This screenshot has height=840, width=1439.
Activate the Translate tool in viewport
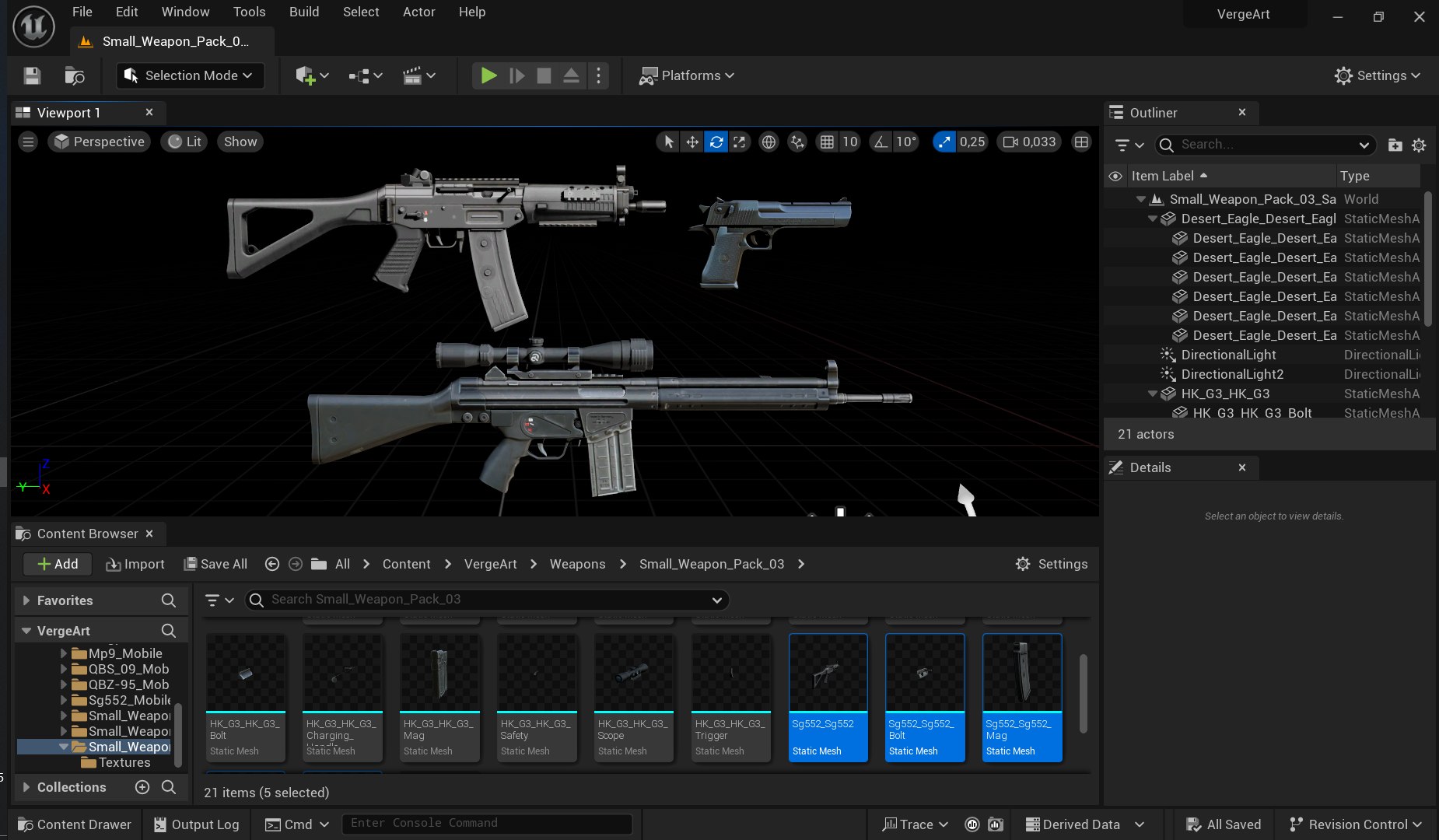click(x=692, y=142)
